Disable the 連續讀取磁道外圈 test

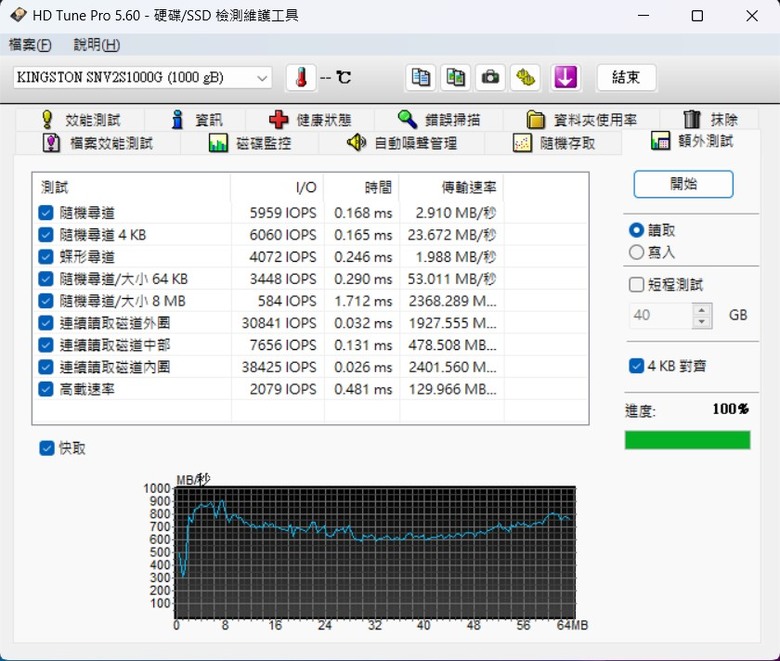[46, 323]
